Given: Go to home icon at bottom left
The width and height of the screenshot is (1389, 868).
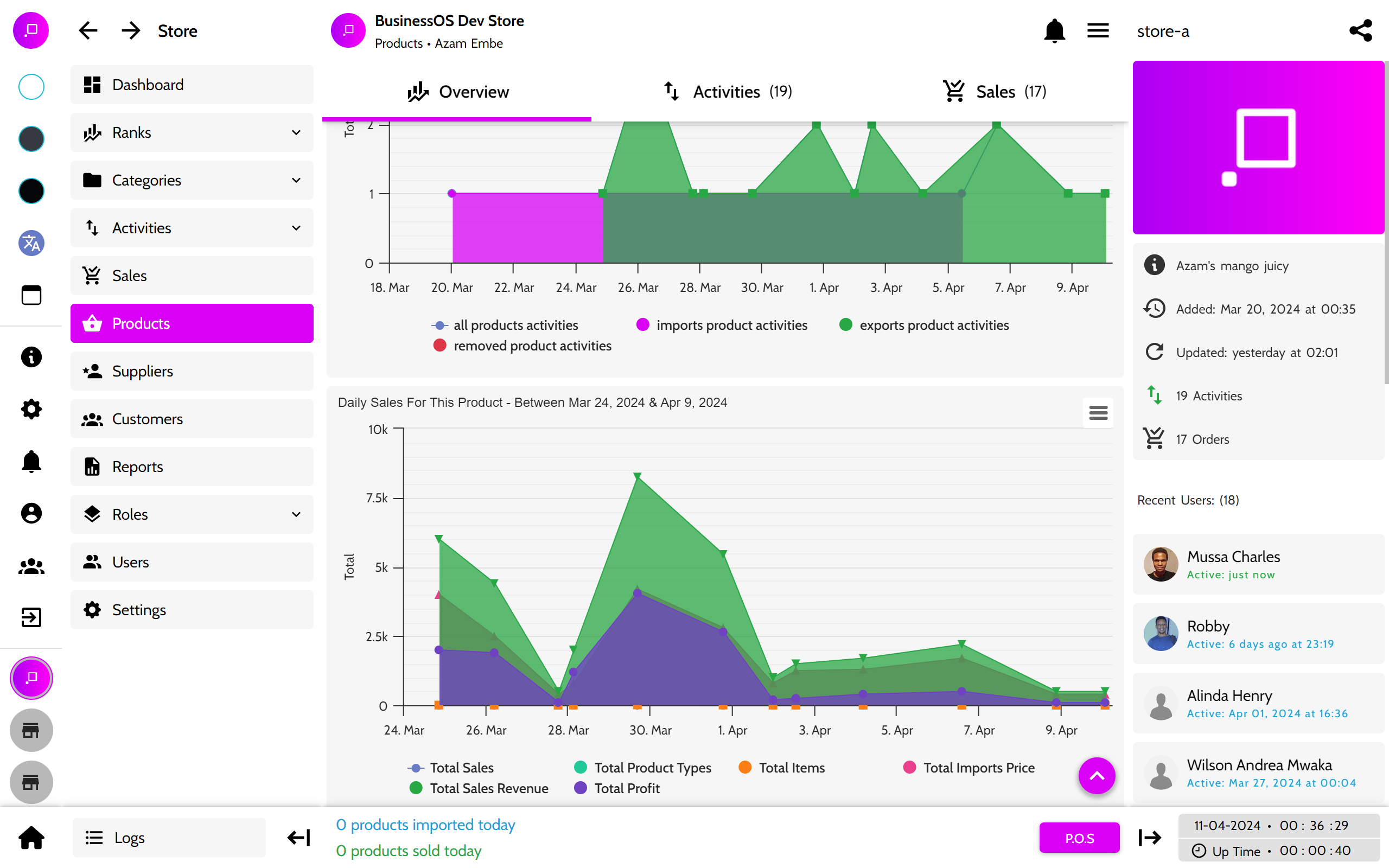Looking at the screenshot, I should (31, 838).
